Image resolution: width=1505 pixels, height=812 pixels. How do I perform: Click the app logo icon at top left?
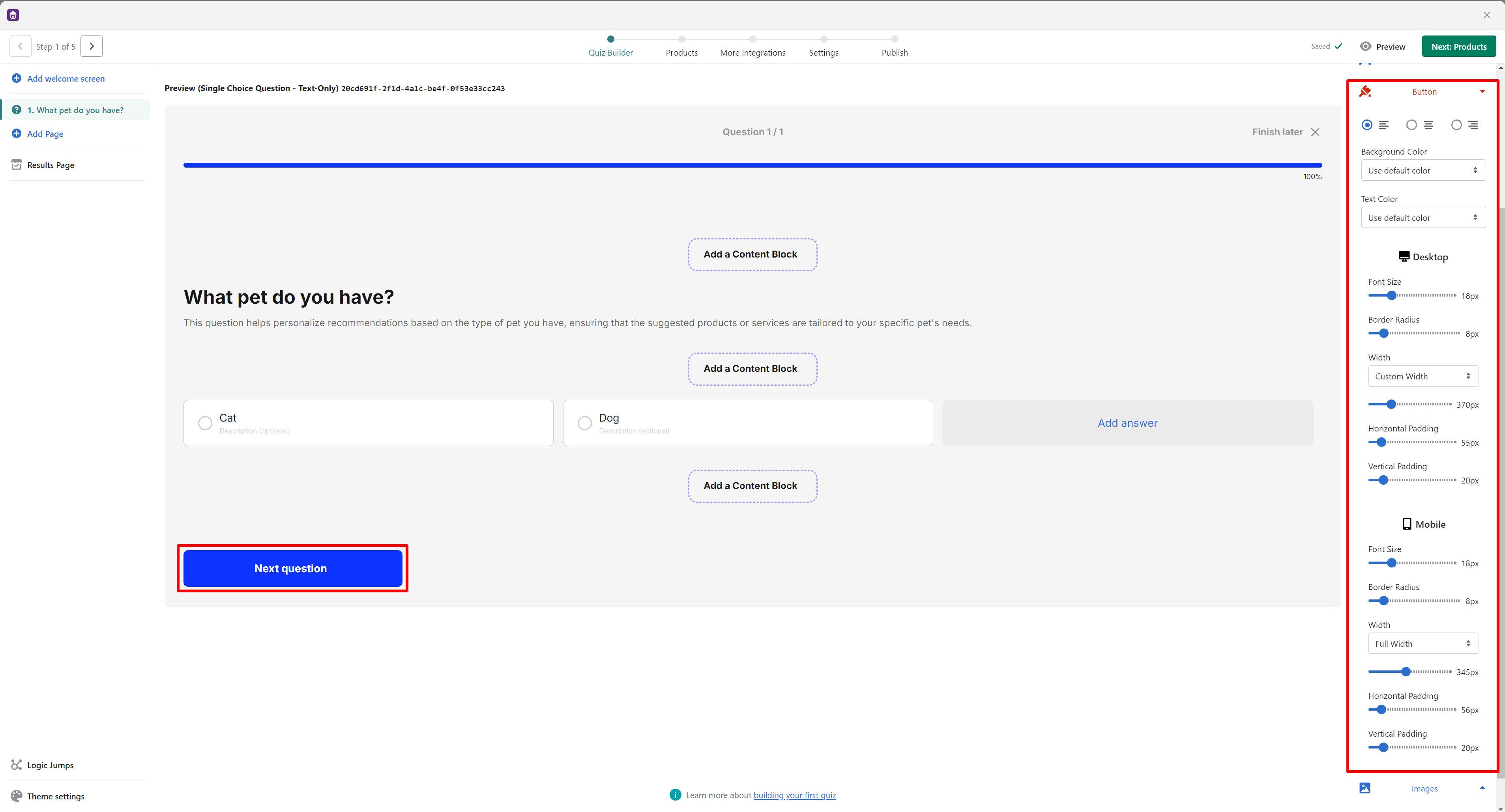13,15
